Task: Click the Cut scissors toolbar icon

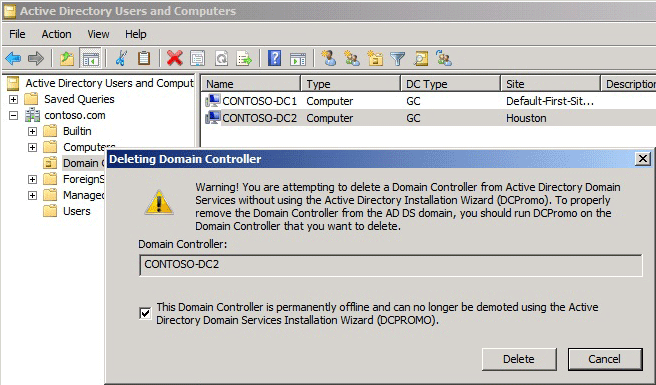Action: 121,58
